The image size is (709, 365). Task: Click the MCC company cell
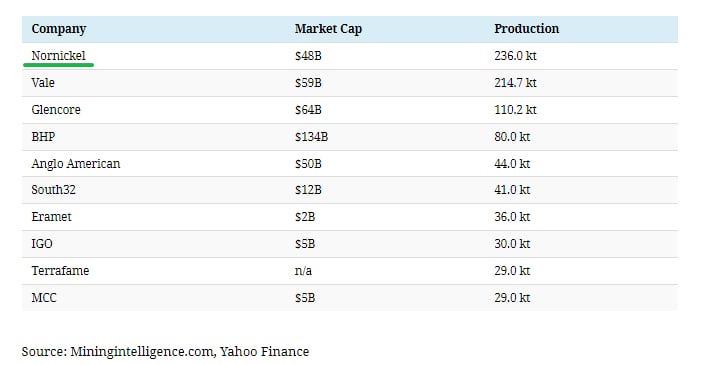pos(44,298)
